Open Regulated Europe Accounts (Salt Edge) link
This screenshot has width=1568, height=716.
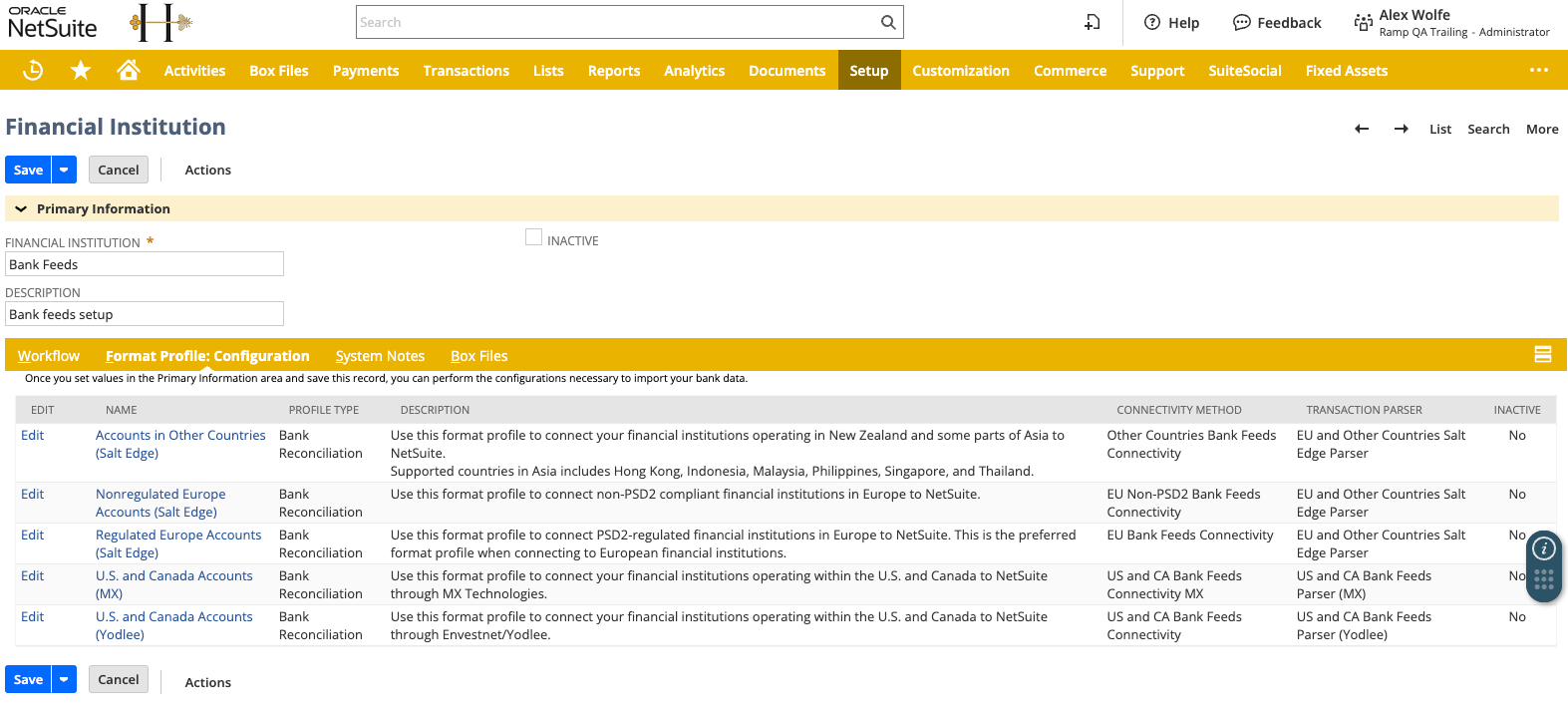tap(178, 543)
